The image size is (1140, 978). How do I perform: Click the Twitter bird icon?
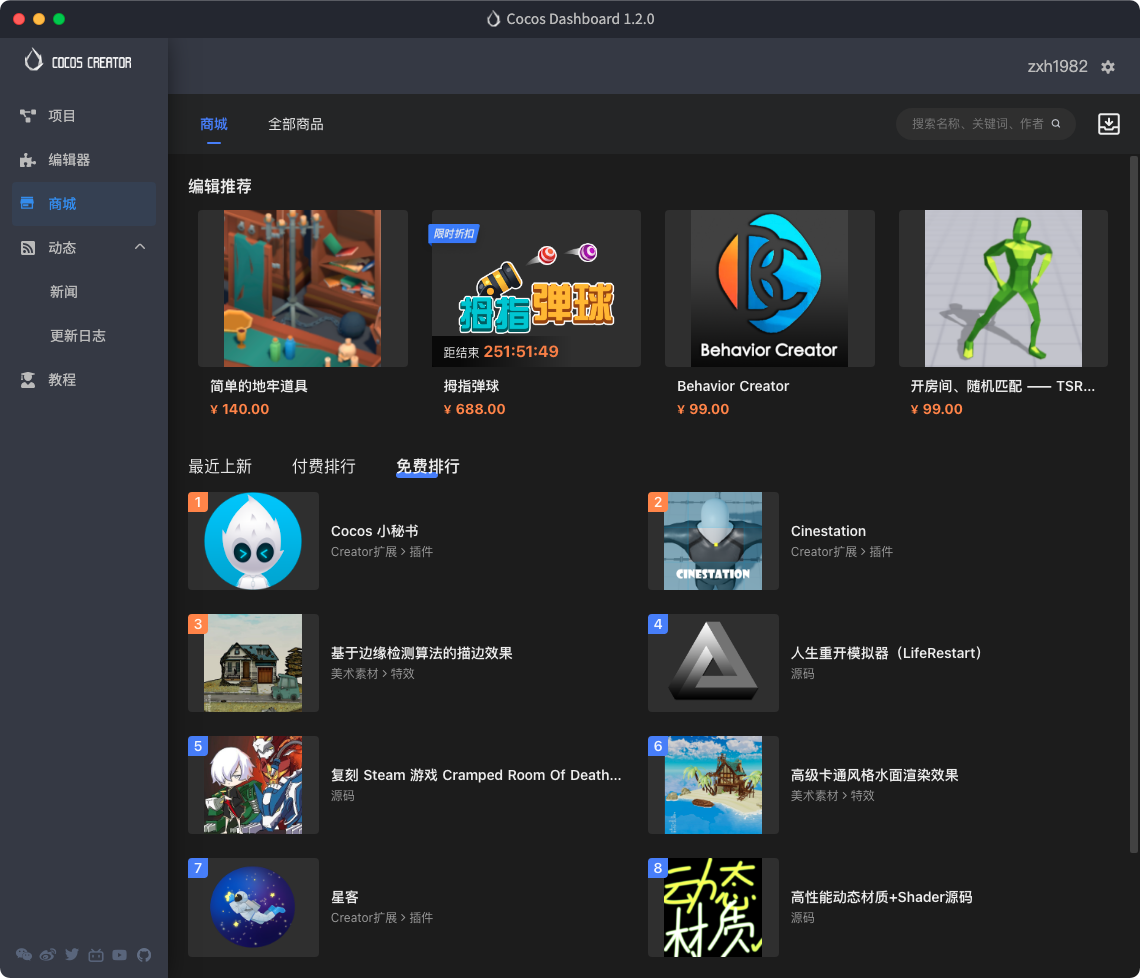point(72,955)
